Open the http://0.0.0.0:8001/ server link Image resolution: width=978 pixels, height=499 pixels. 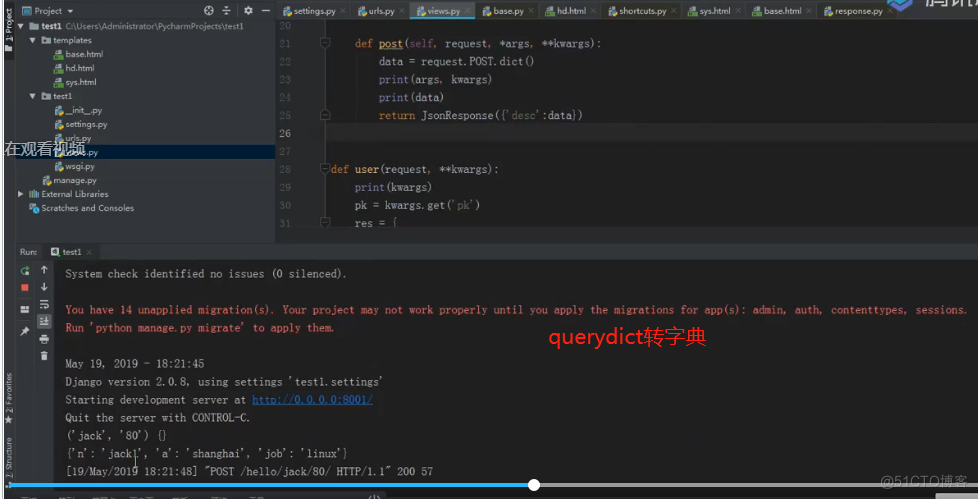click(312, 400)
